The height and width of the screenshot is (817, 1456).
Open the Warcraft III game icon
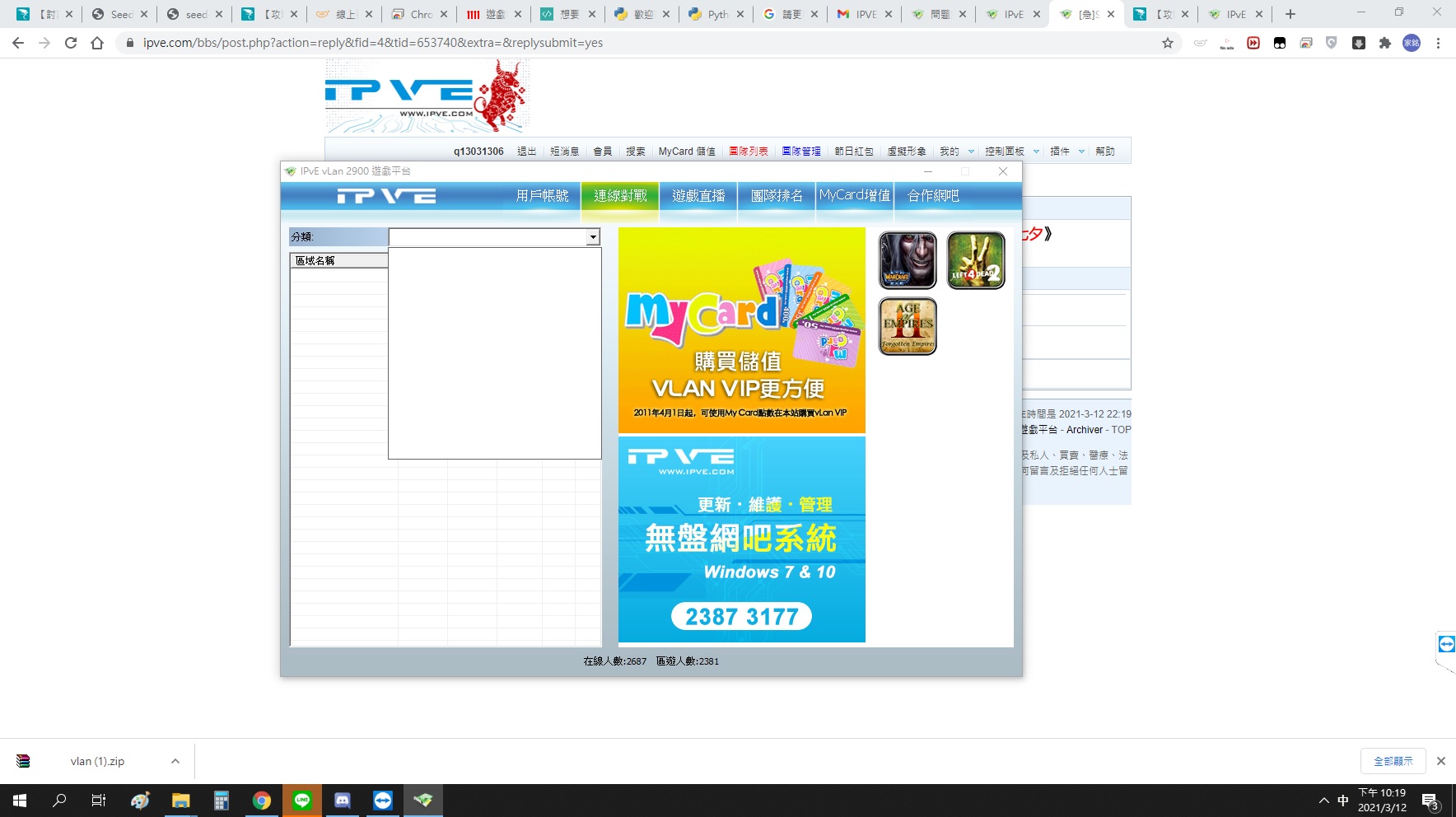908,260
